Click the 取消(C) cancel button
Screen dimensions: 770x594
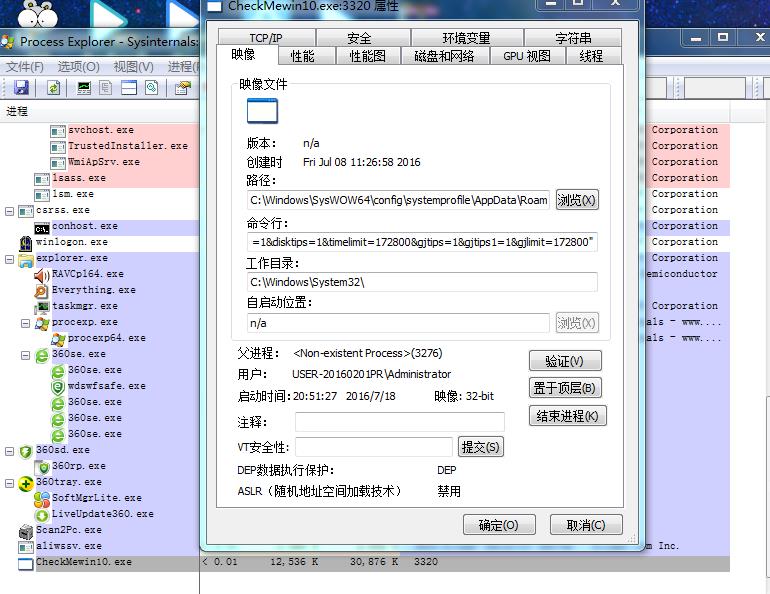(x=586, y=525)
